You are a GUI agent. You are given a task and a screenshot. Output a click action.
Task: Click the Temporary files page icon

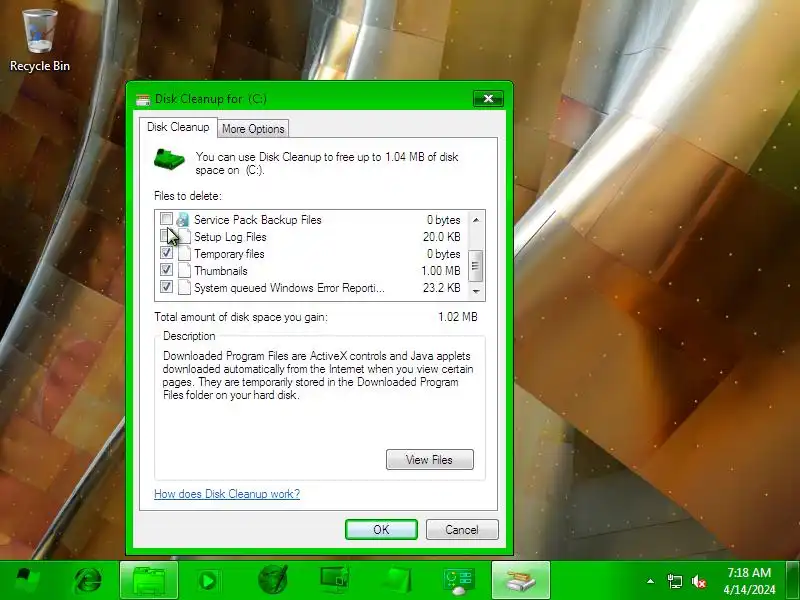tap(184, 254)
